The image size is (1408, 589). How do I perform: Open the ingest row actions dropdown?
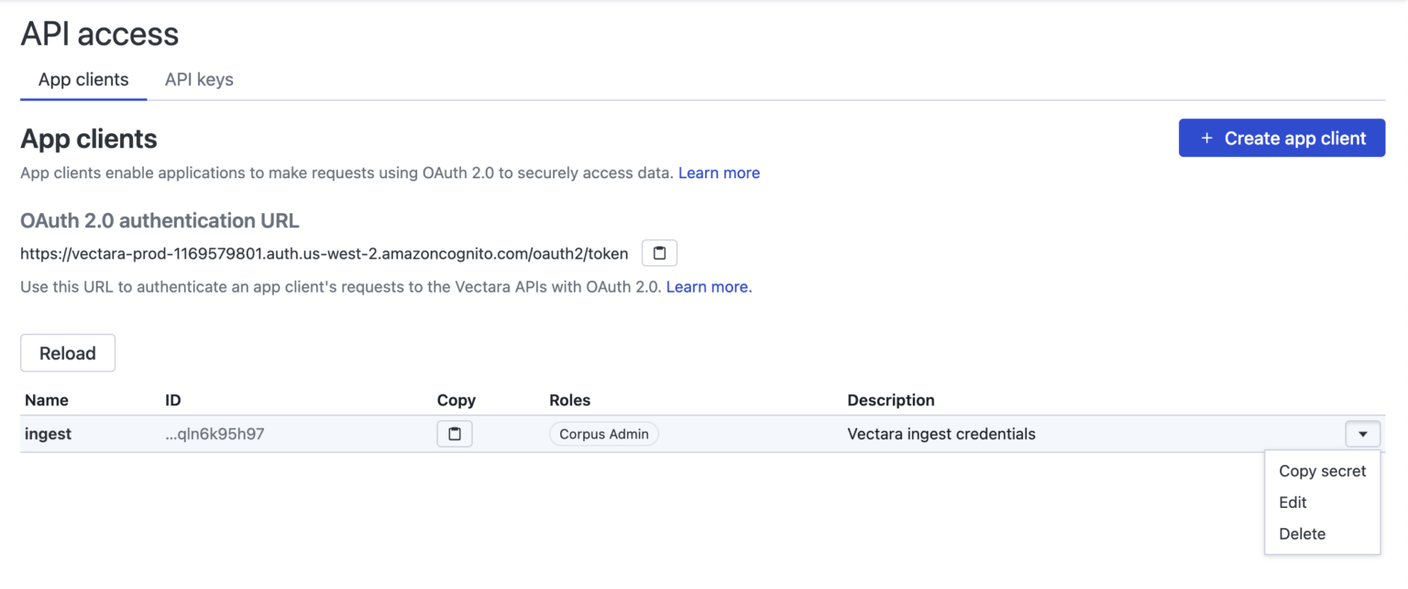1362,434
